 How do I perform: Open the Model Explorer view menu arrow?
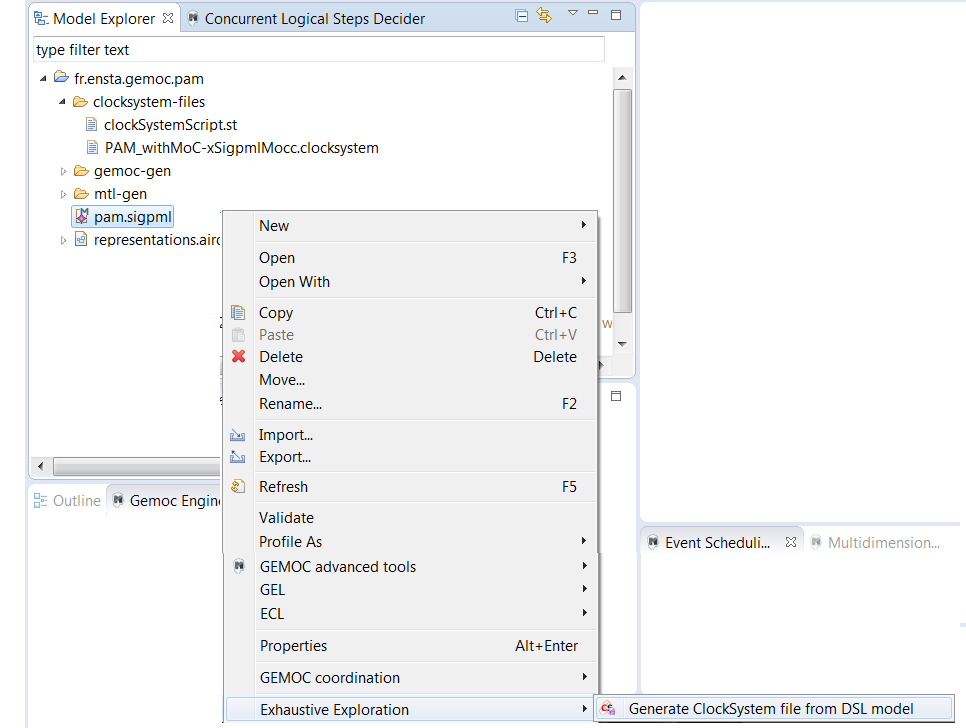click(x=572, y=14)
